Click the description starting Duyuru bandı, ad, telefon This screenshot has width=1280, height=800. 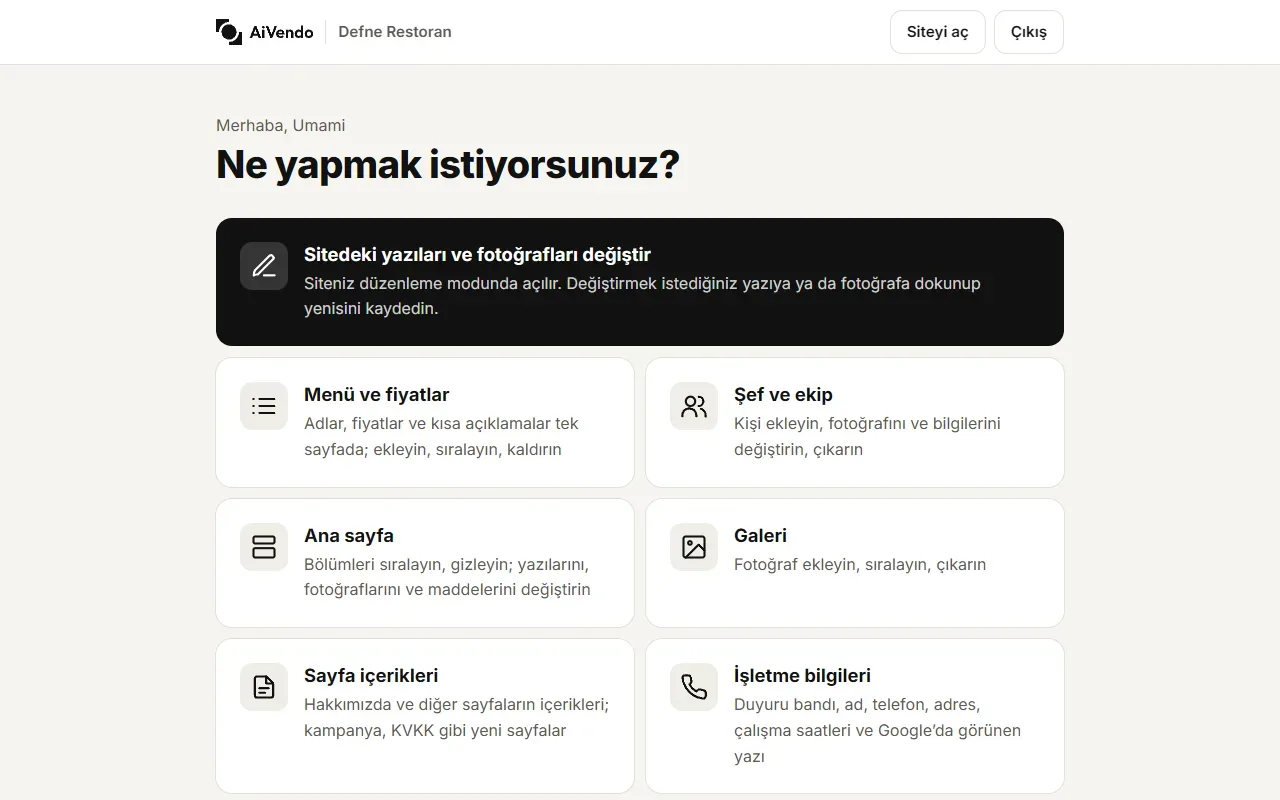pyautogui.click(x=877, y=730)
